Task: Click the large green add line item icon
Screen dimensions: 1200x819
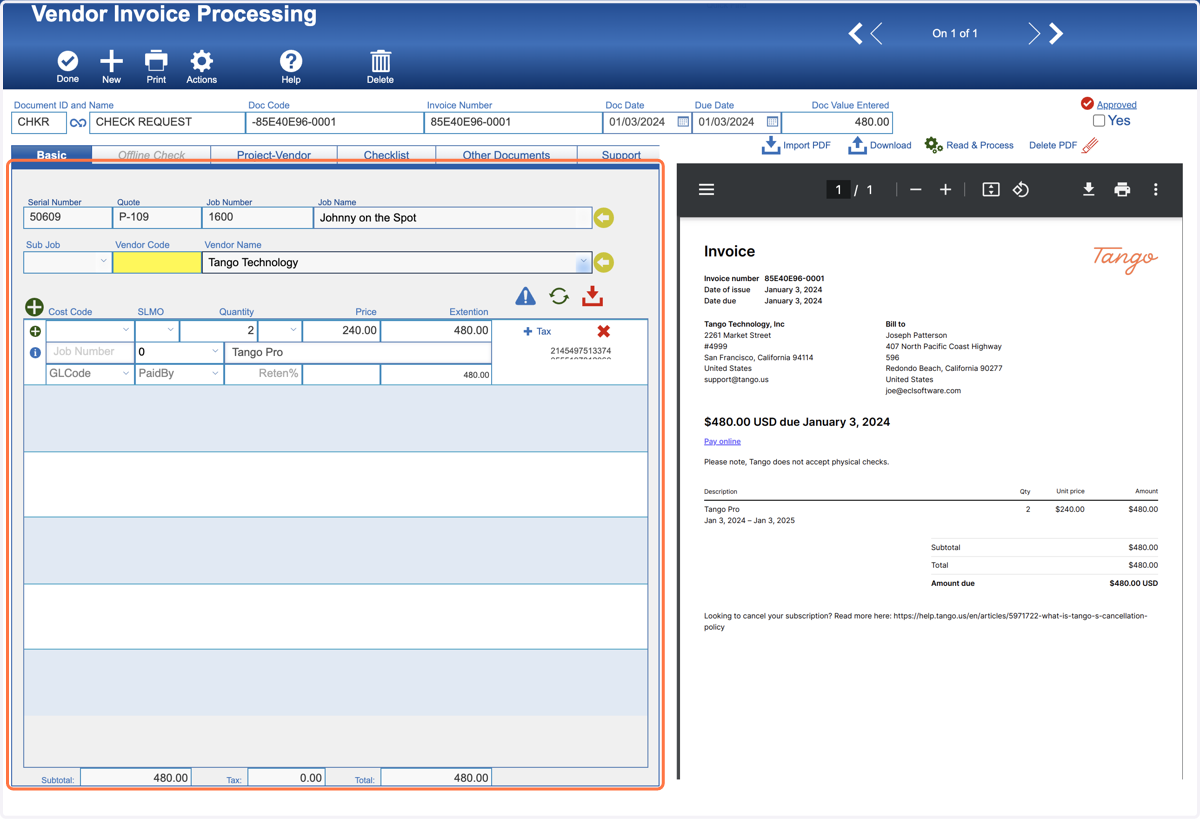Action: 34,307
